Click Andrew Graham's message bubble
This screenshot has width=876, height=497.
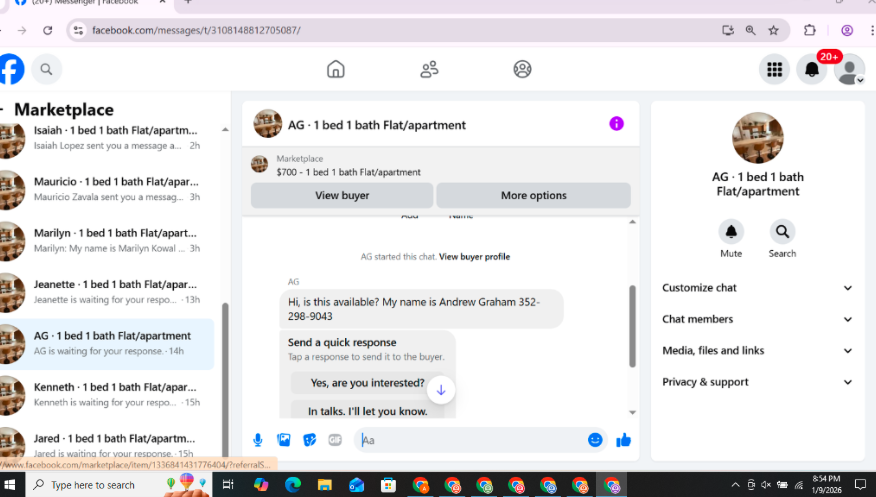421,309
